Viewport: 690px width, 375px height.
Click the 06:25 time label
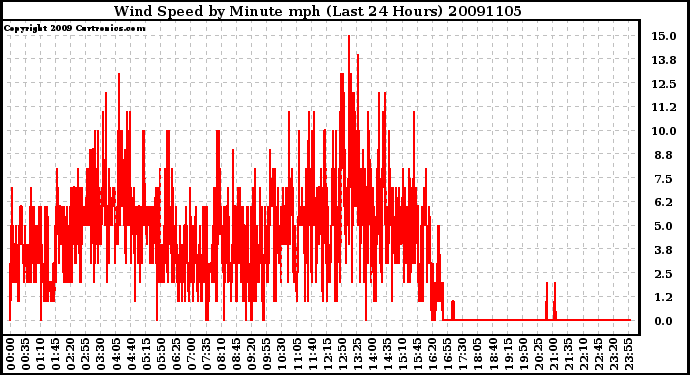pos(176,354)
